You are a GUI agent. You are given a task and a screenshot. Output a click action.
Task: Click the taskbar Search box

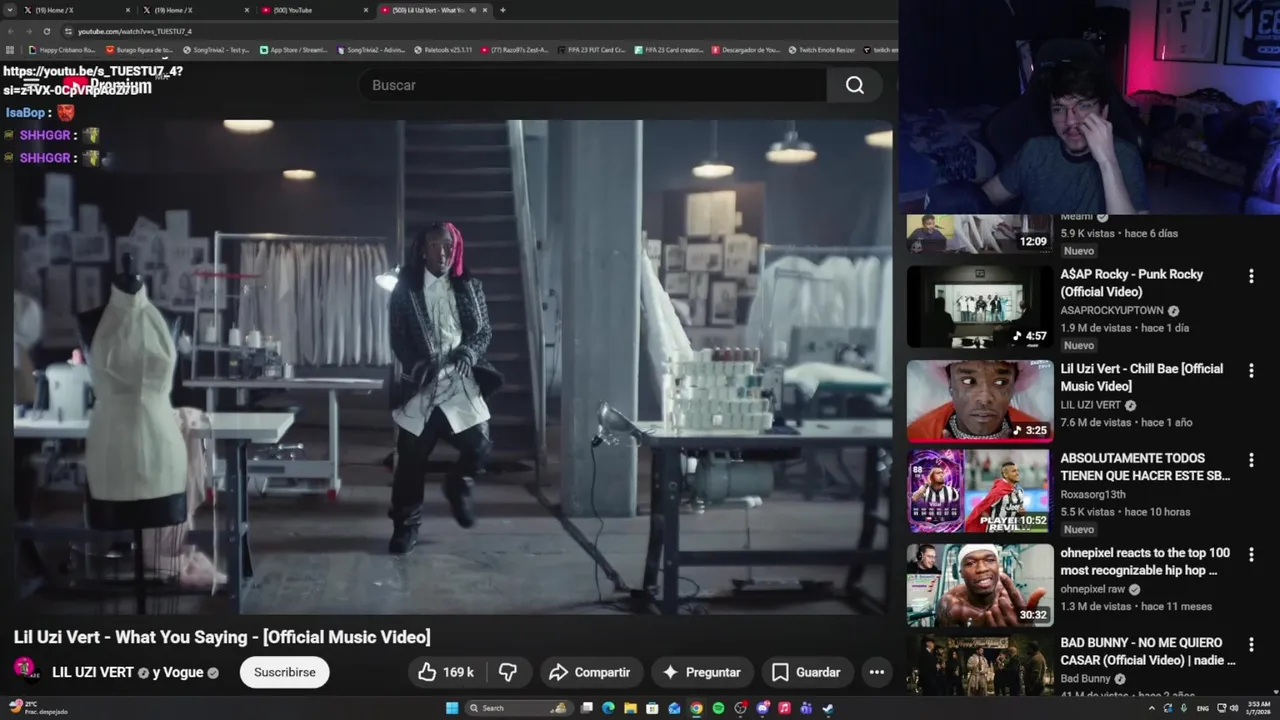point(517,708)
